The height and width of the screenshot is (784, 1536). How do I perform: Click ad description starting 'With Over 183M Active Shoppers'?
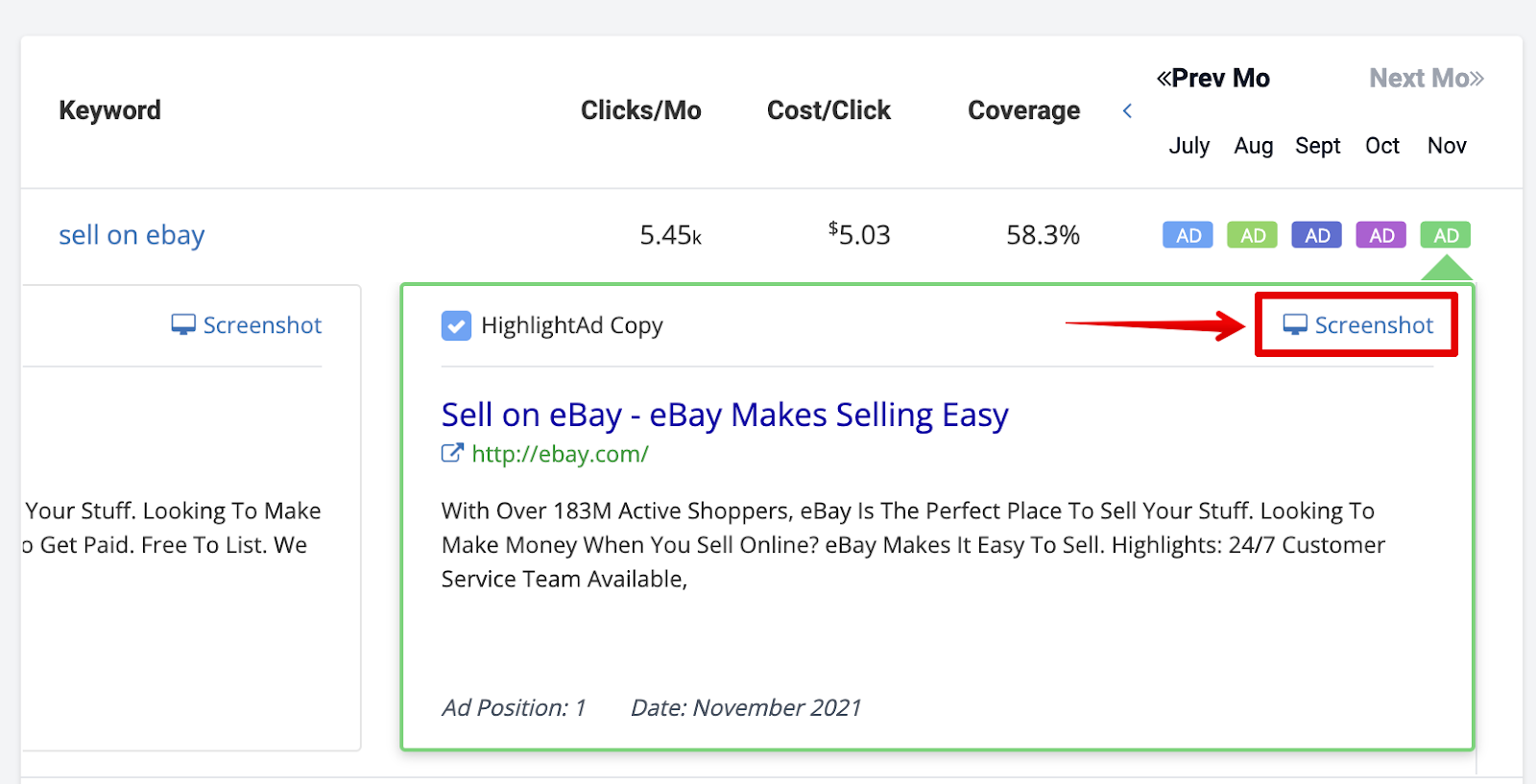913,545
